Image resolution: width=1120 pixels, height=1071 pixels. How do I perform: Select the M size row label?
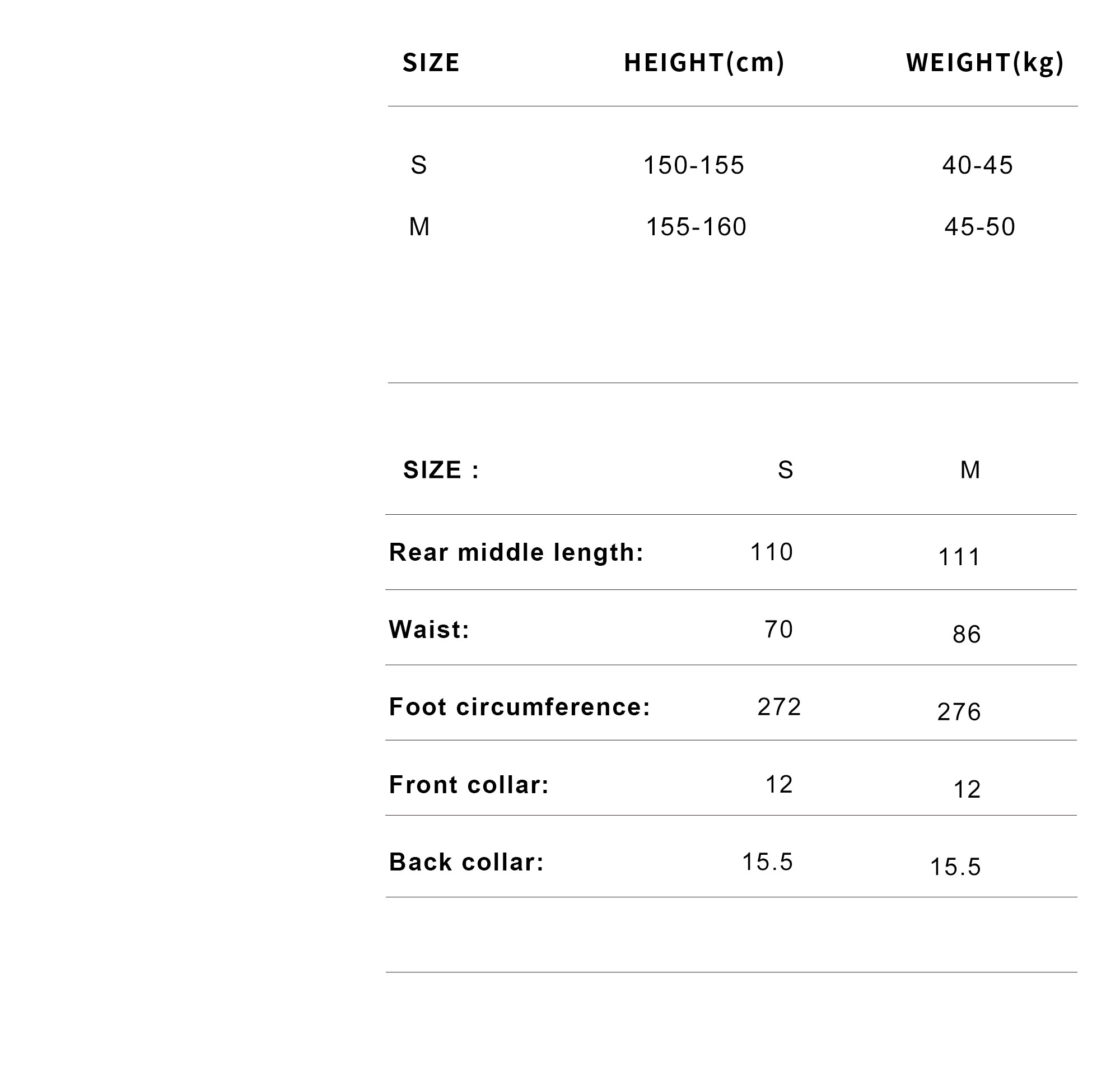(x=419, y=227)
